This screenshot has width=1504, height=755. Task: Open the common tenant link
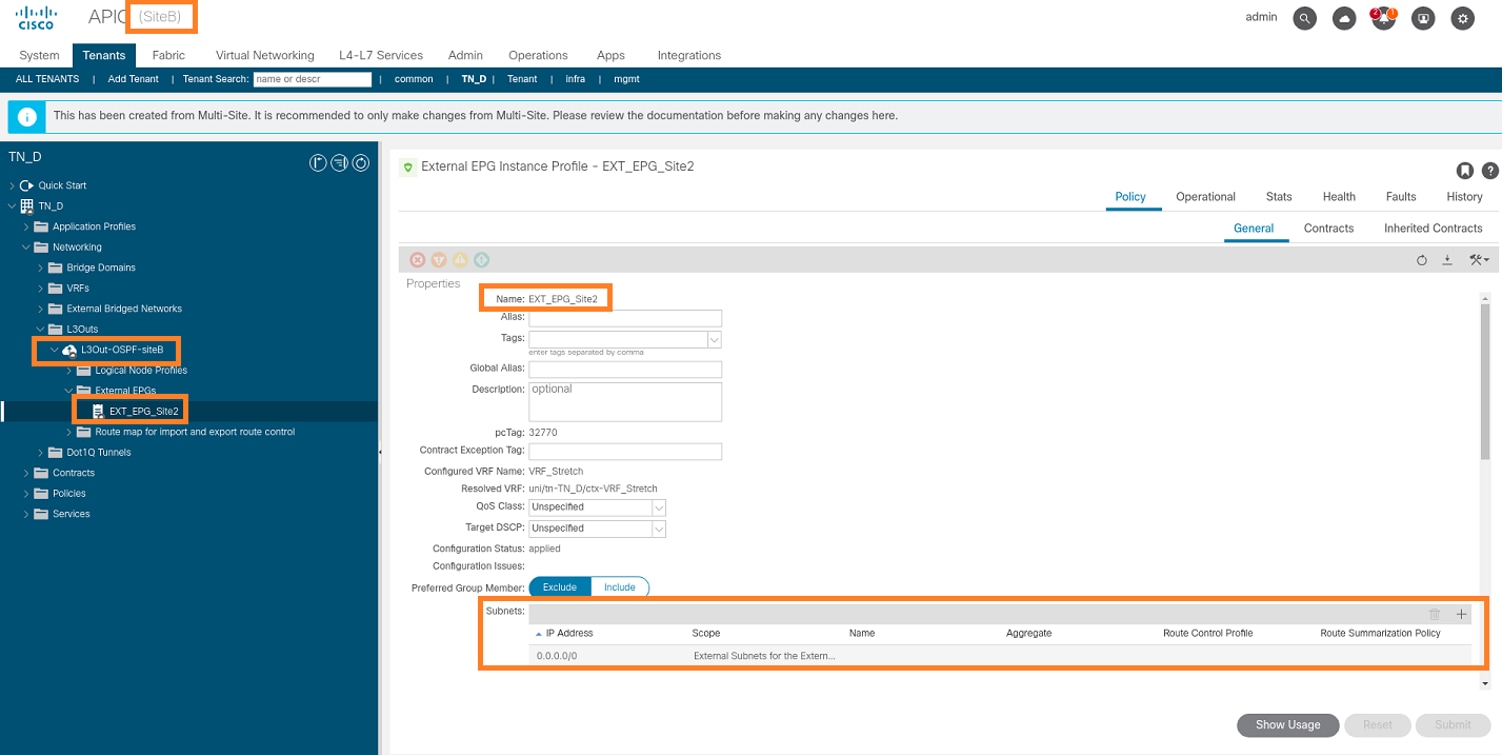click(414, 80)
